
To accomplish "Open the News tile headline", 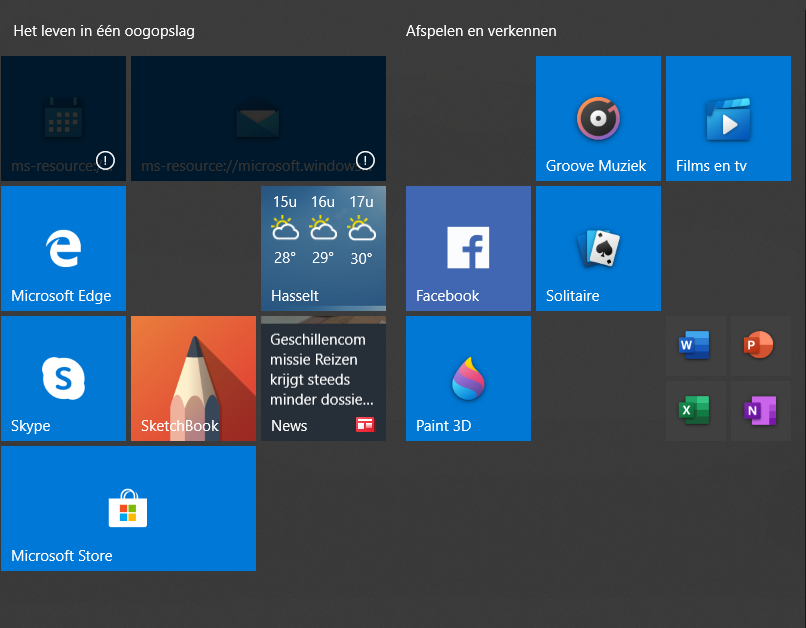I will point(322,370).
